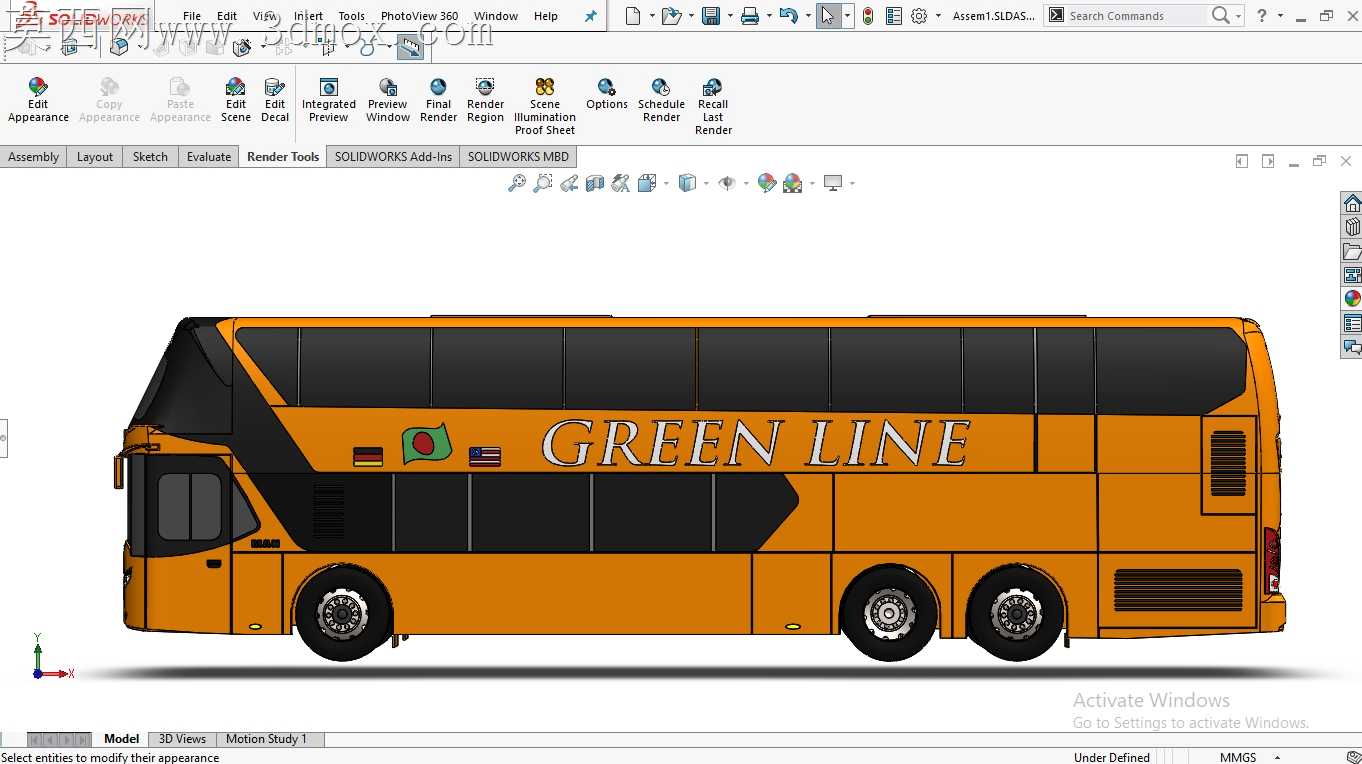This screenshot has width=1362, height=764.
Task: Select the Render Region tool
Action: tap(485, 100)
